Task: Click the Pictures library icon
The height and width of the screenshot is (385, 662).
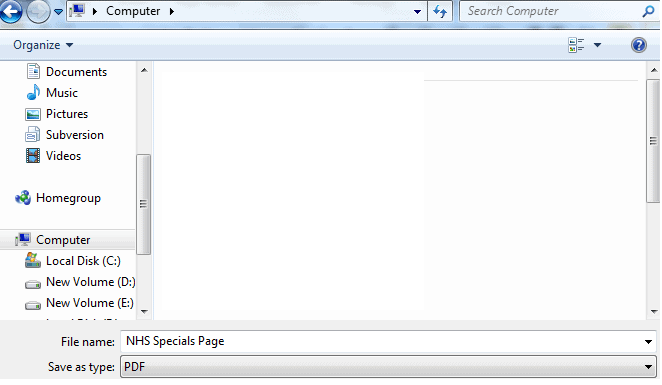Action: pos(33,114)
